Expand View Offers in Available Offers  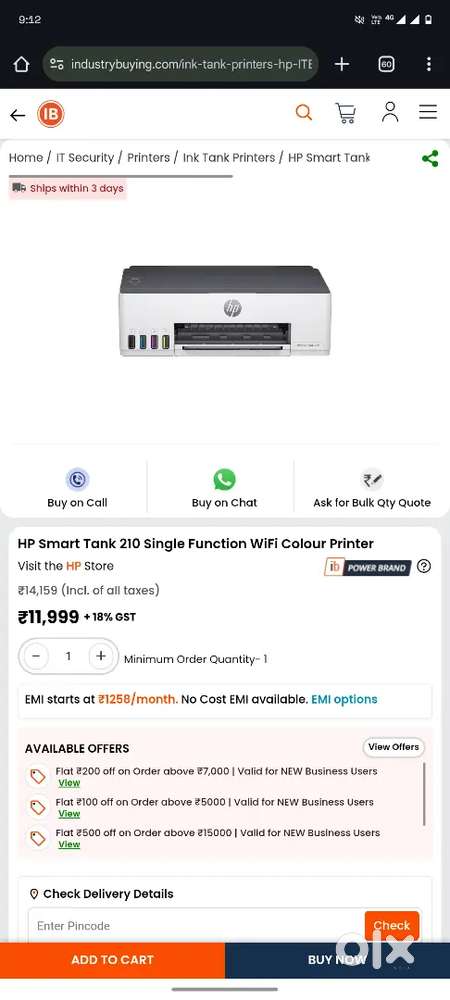[393, 747]
